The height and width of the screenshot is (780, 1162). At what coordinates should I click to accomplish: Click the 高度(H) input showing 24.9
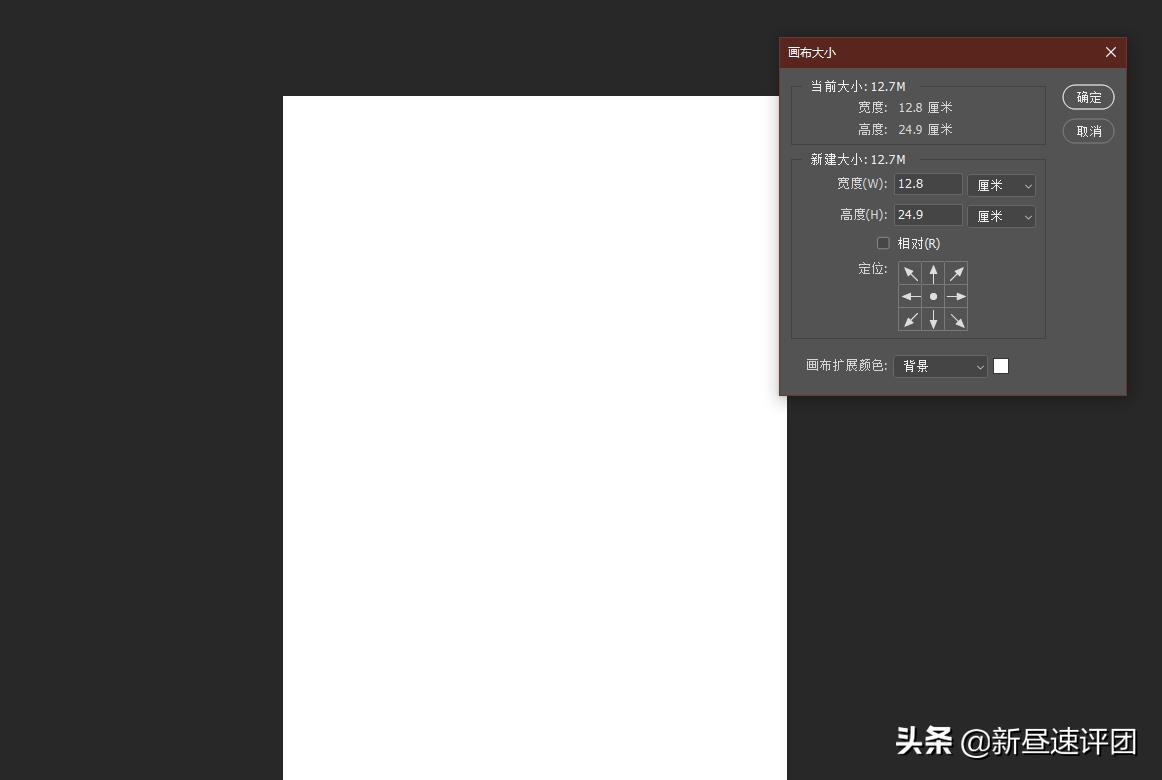coord(927,215)
